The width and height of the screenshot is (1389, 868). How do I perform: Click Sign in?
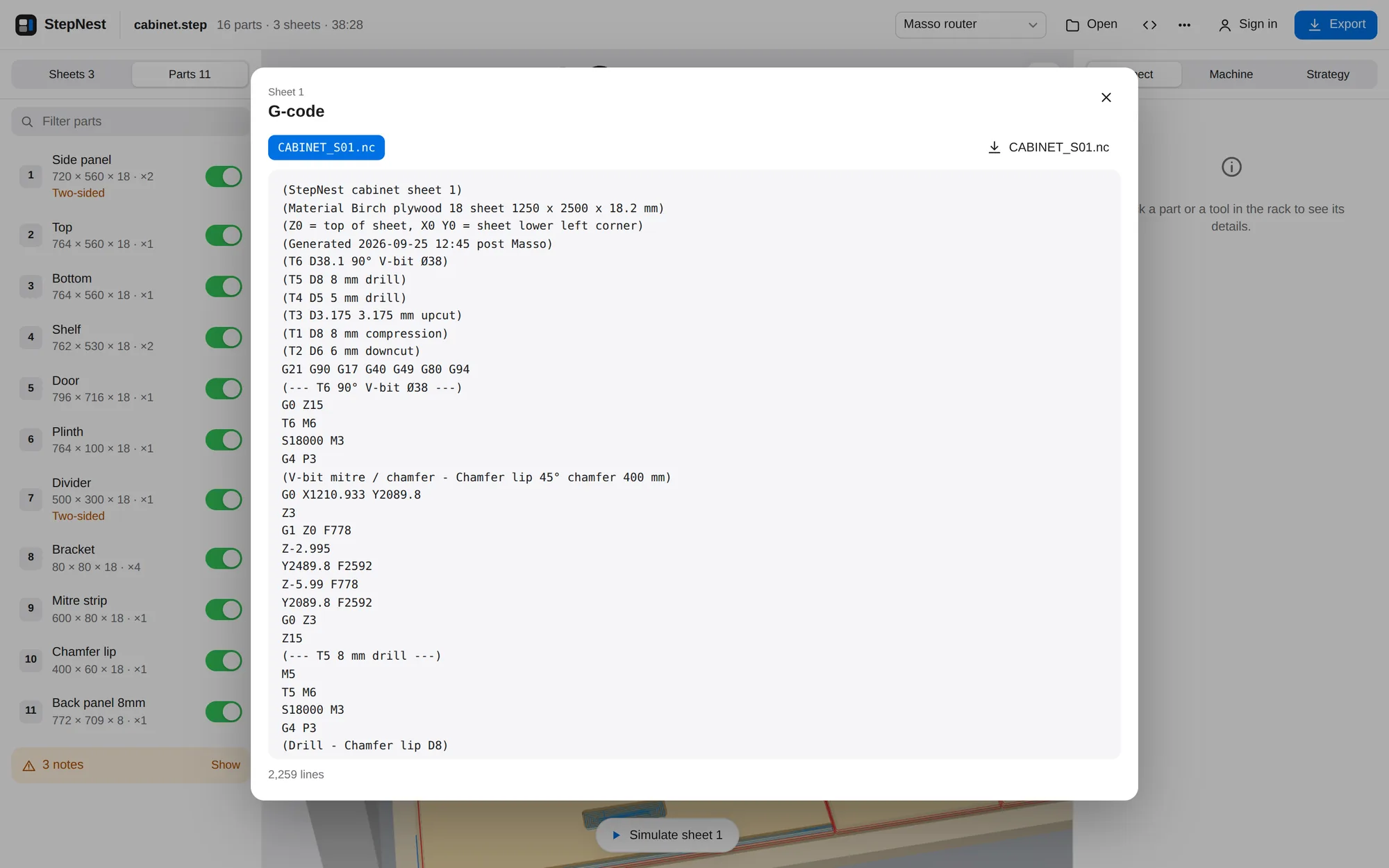[1248, 24]
